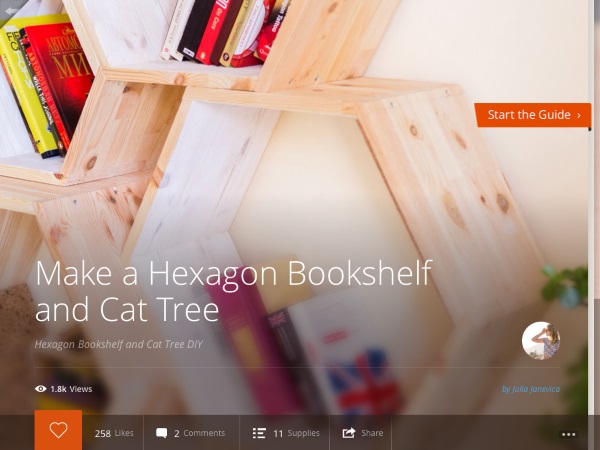Screen dimensions: 600x450
Task: Click the 258 Likes count
Action: (x=114, y=433)
